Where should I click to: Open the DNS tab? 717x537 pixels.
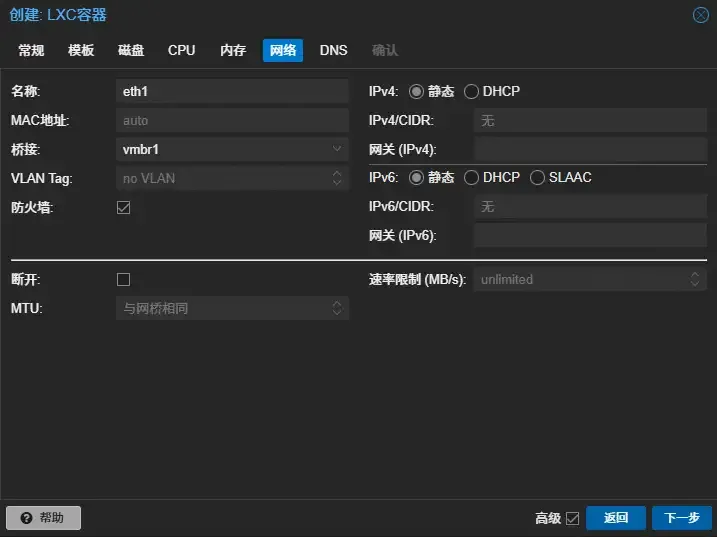pyautogui.click(x=333, y=50)
